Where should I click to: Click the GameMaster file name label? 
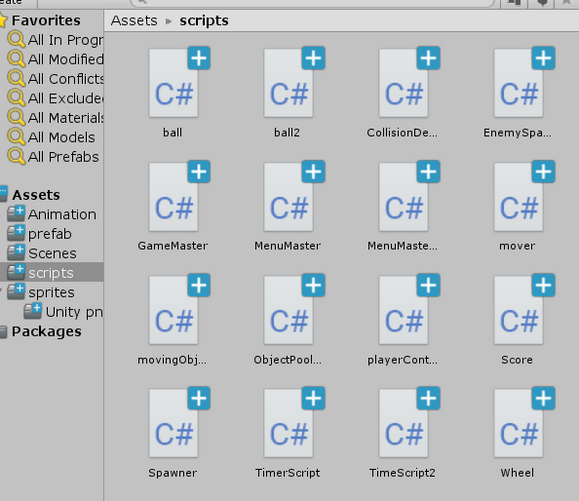[x=172, y=246]
